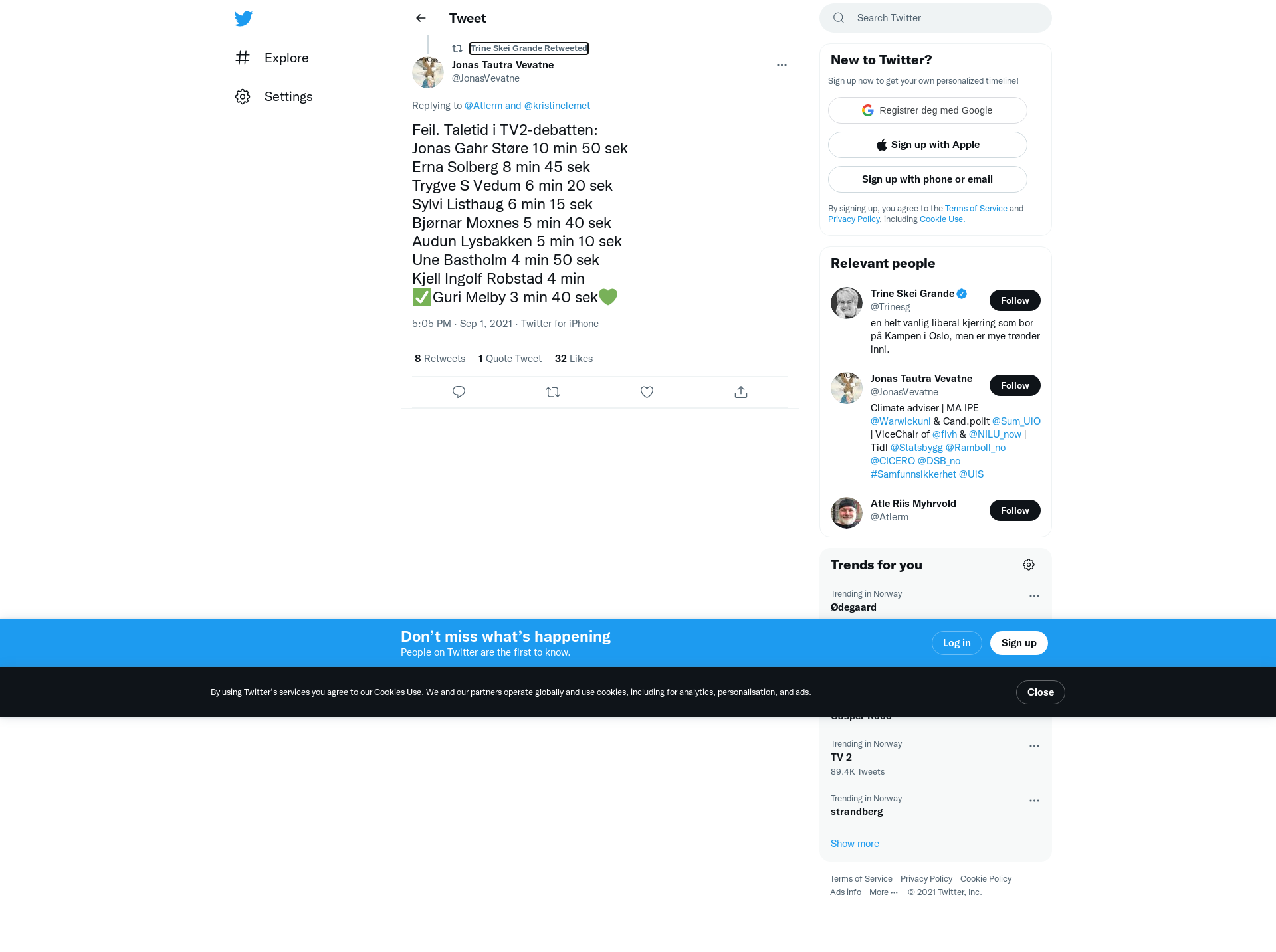
Task: Expand the More footer menu
Action: tap(883, 892)
